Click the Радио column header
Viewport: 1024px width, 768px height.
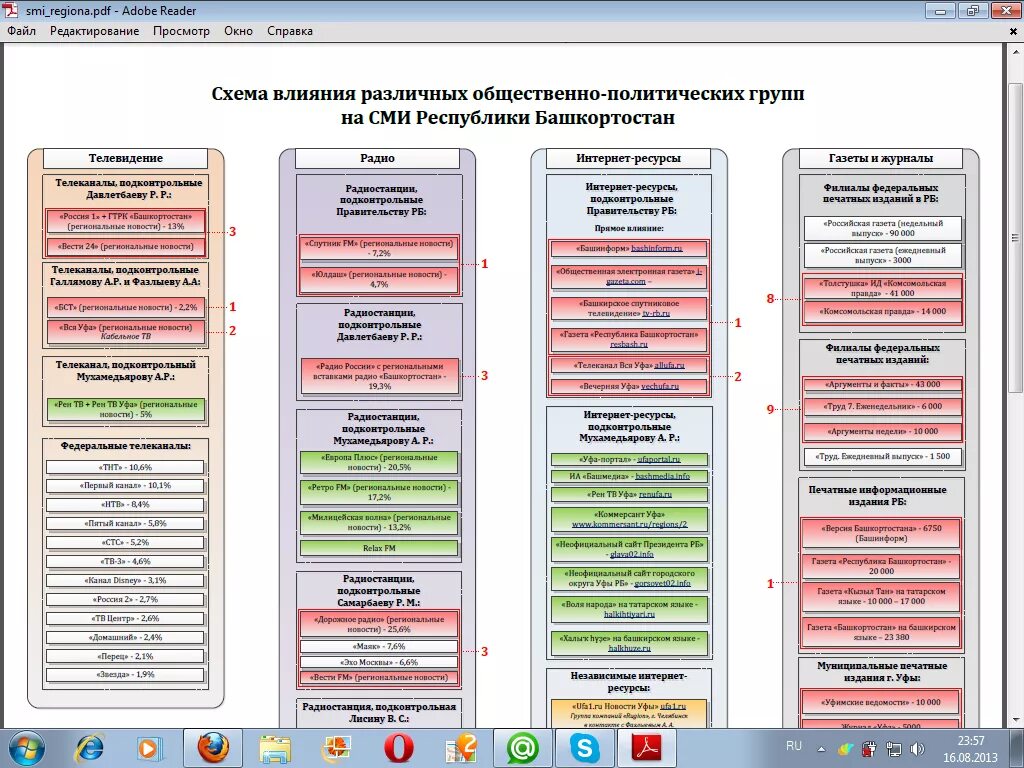pyautogui.click(x=377, y=158)
